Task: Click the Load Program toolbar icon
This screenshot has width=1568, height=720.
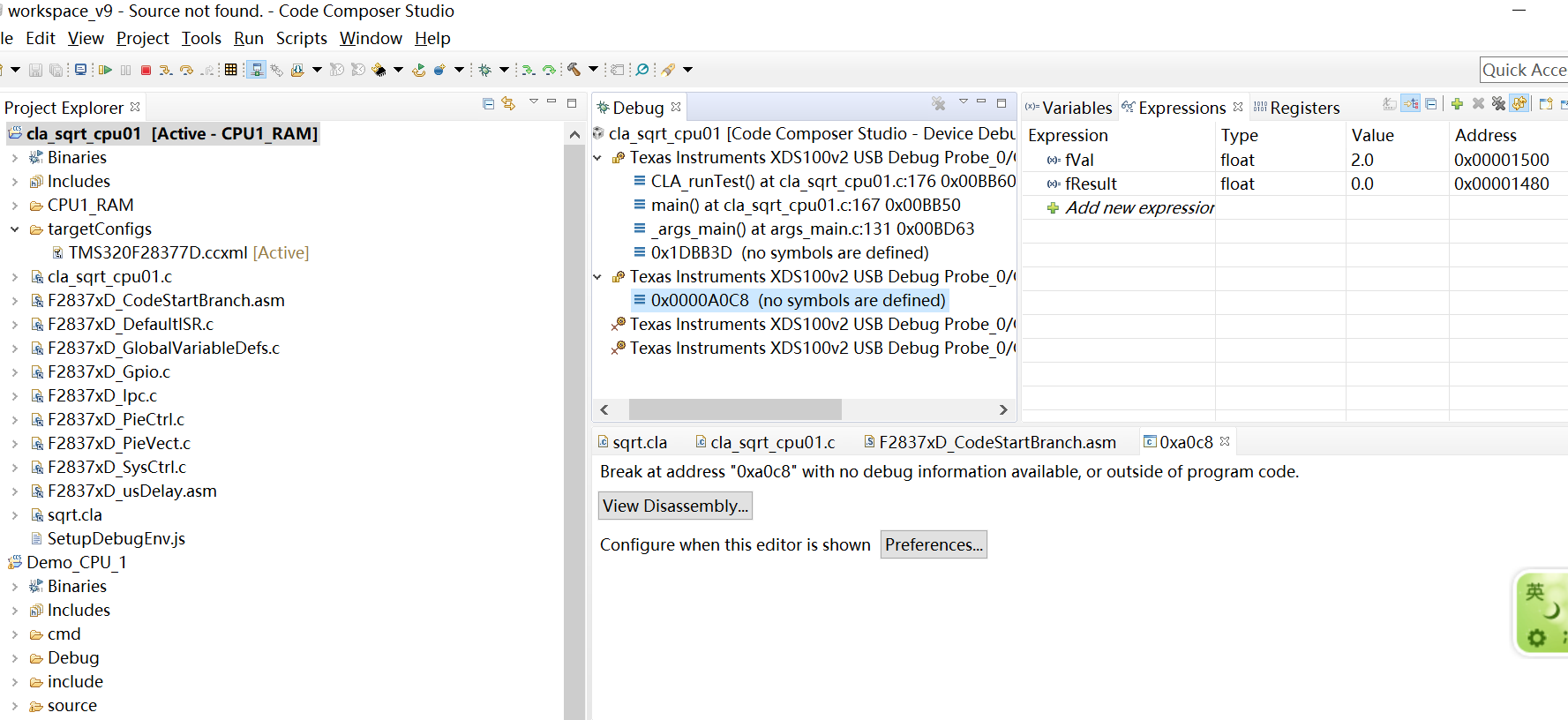Action: pos(297,70)
